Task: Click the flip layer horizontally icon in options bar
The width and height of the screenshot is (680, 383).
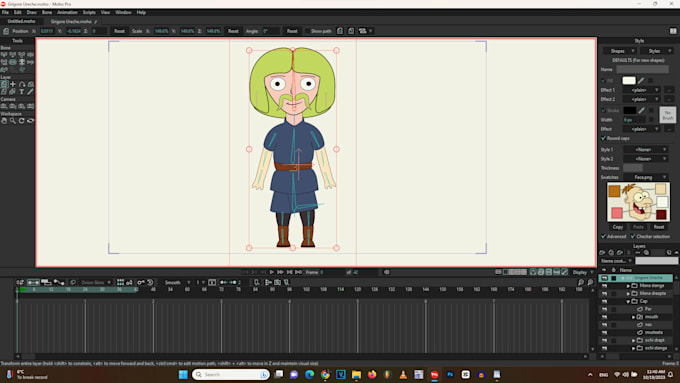Action: (340, 31)
